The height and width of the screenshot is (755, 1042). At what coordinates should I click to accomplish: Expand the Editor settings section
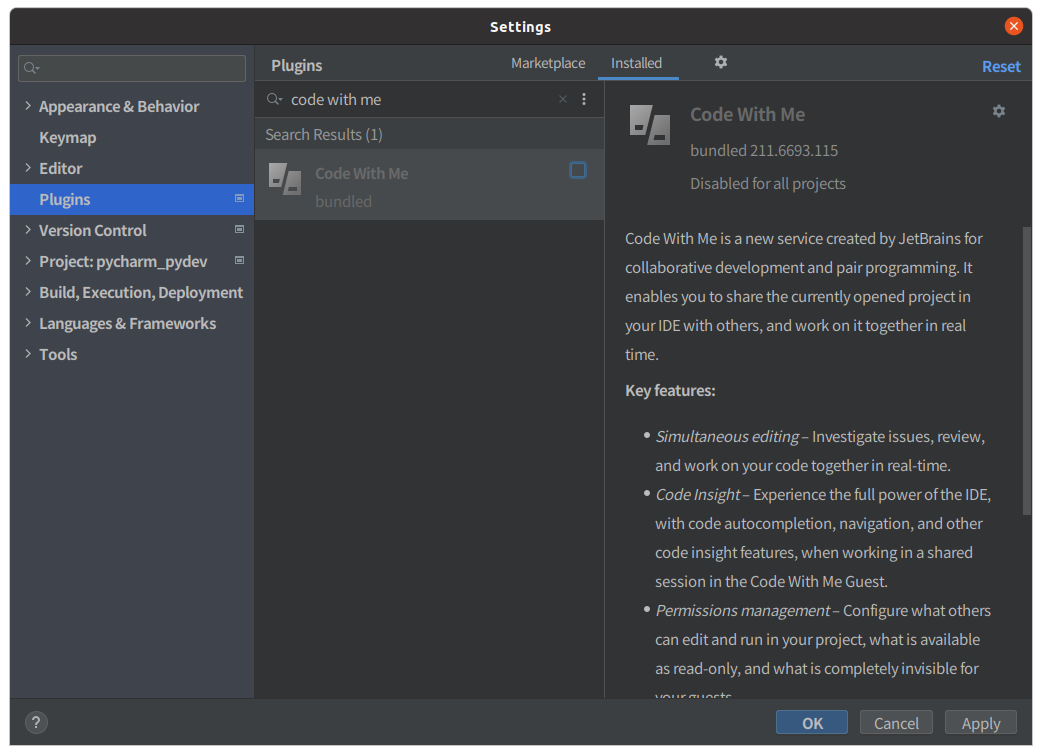click(x=28, y=168)
